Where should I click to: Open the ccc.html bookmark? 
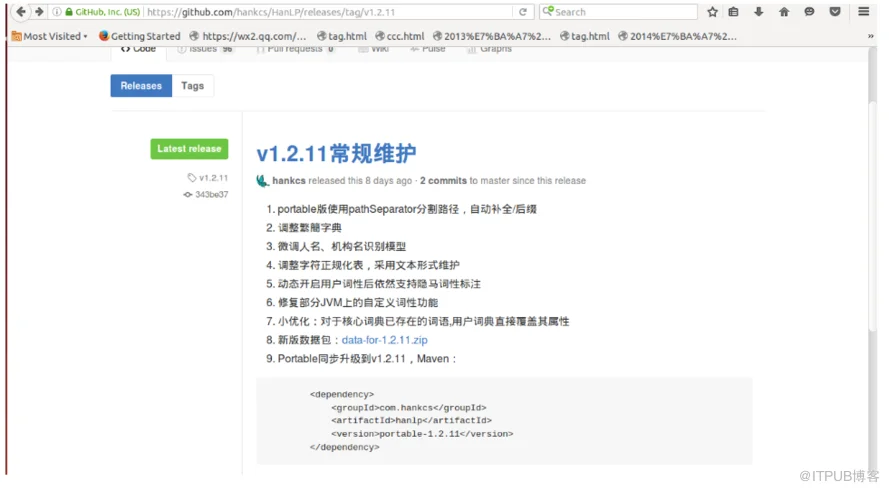[400, 36]
